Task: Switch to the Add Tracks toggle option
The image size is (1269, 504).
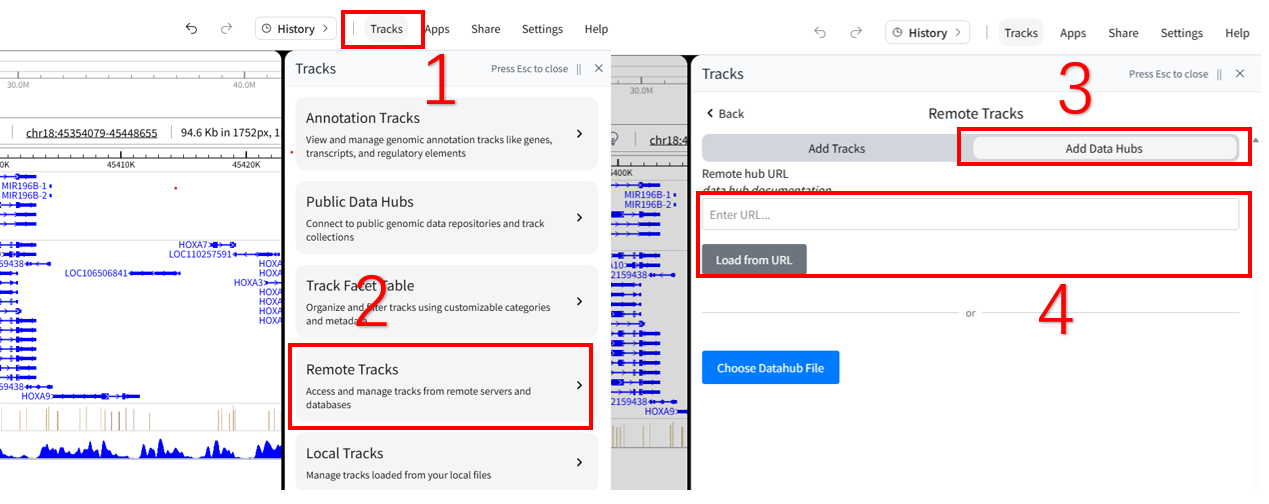Action: point(836,149)
